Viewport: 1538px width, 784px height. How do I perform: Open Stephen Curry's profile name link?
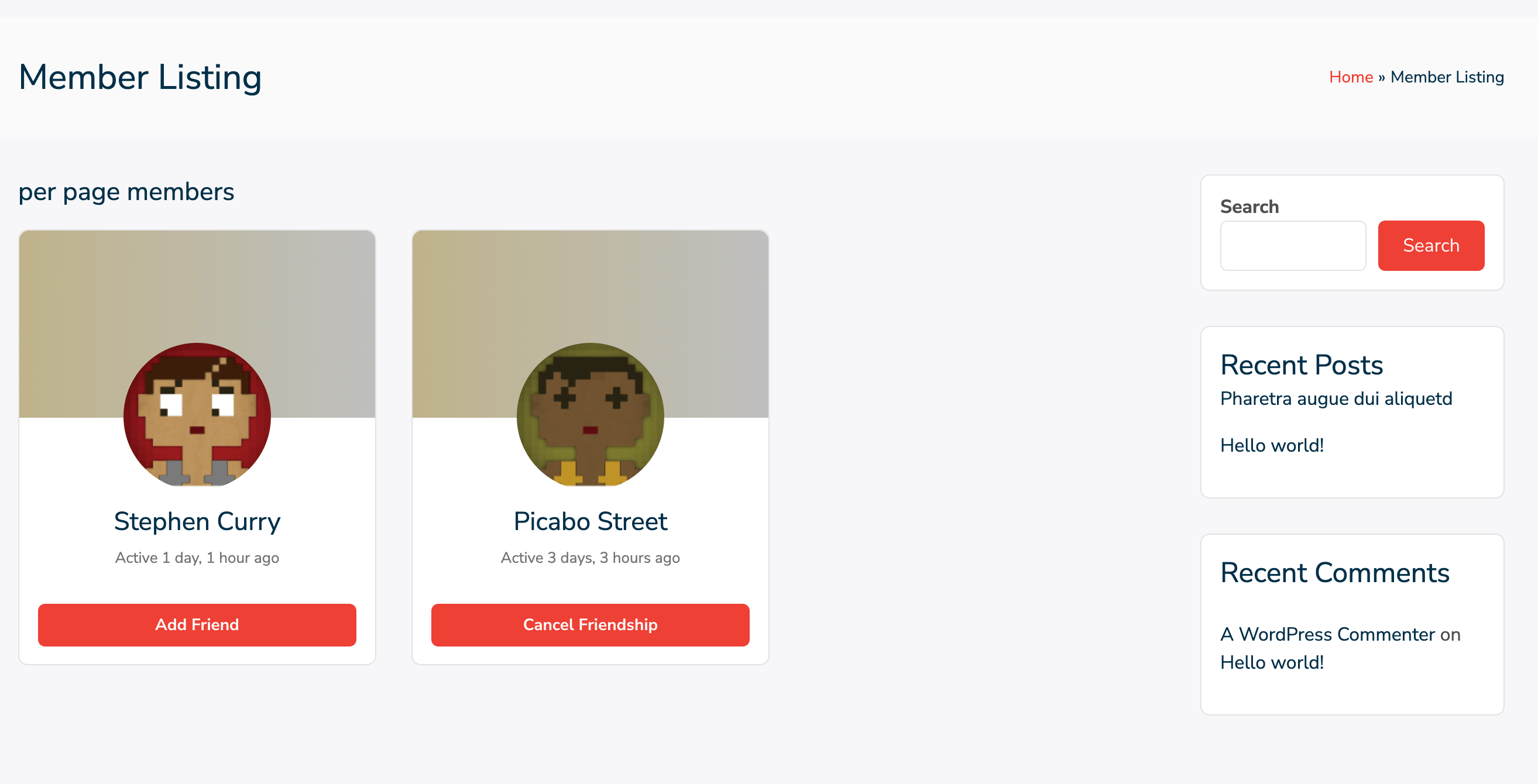pos(197,521)
